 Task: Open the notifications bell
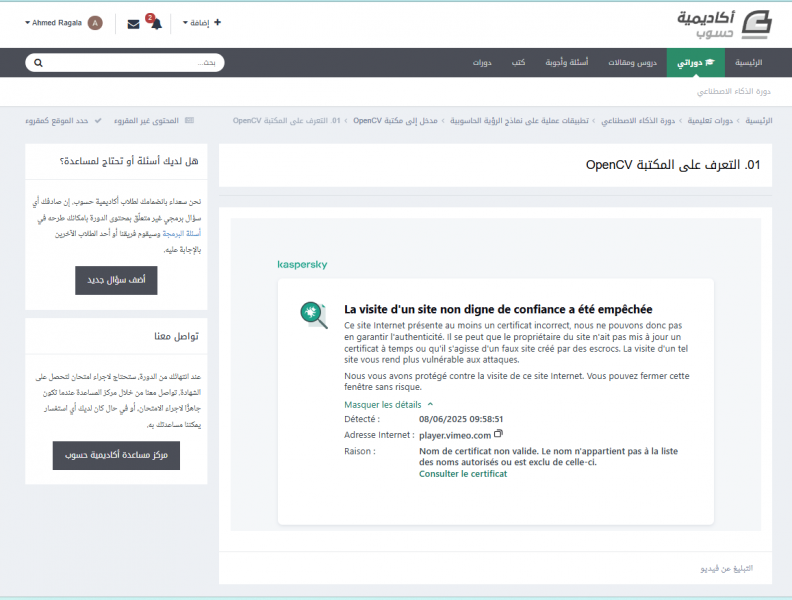pyautogui.click(x=155, y=23)
